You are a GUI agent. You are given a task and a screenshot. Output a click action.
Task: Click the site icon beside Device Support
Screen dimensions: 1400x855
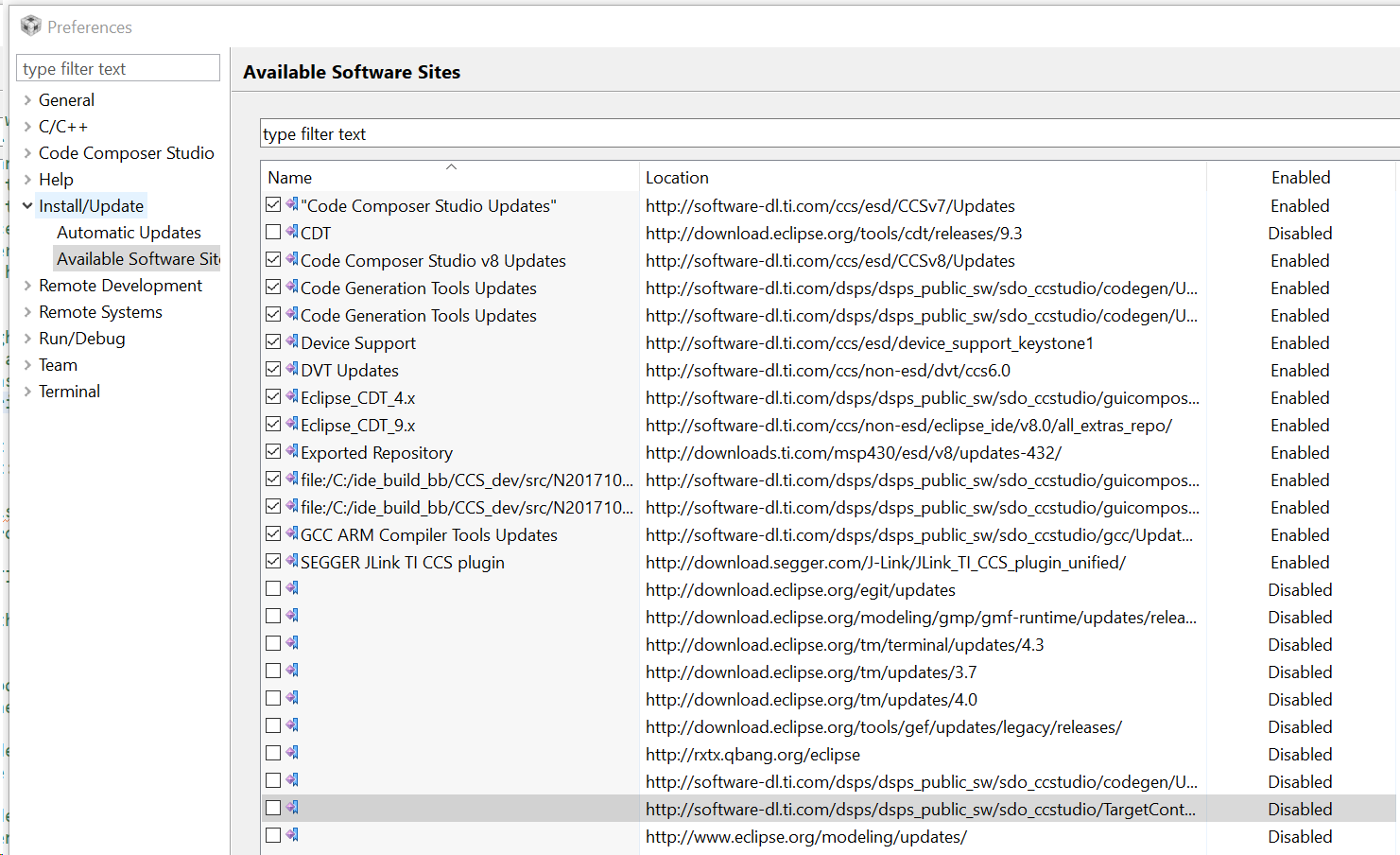pos(292,341)
